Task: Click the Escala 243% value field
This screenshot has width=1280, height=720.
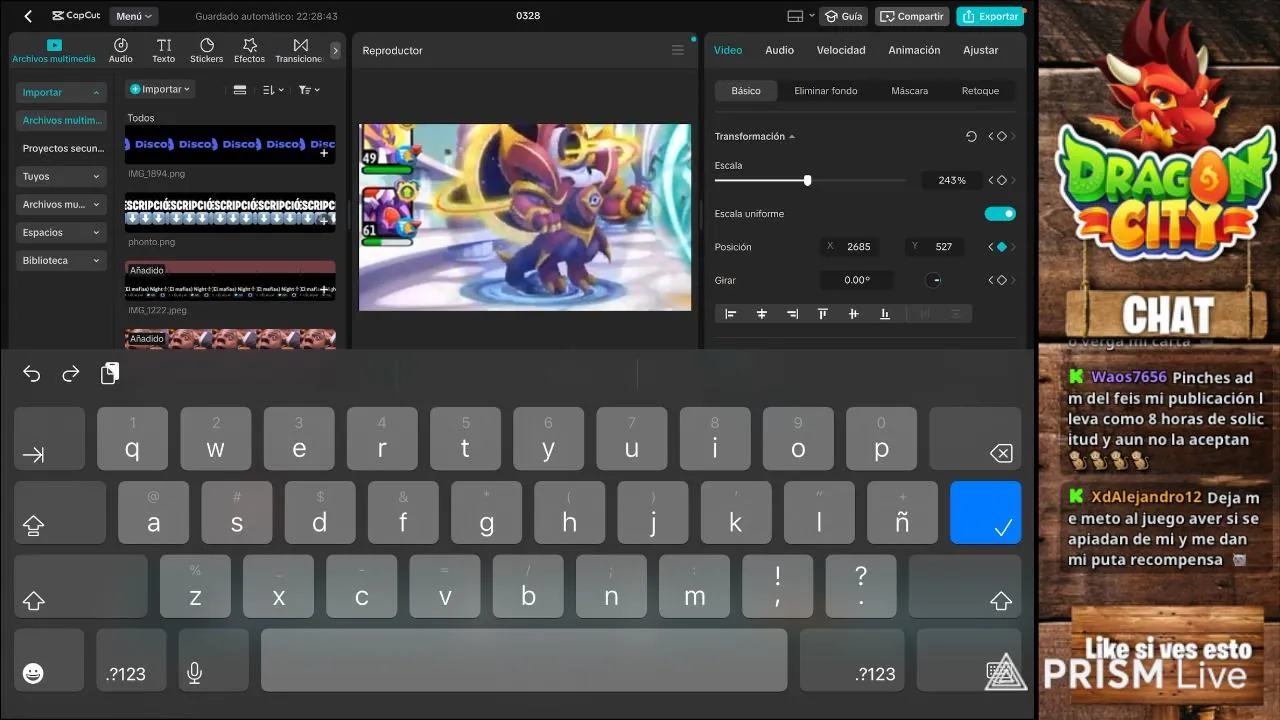Action: pos(951,181)
